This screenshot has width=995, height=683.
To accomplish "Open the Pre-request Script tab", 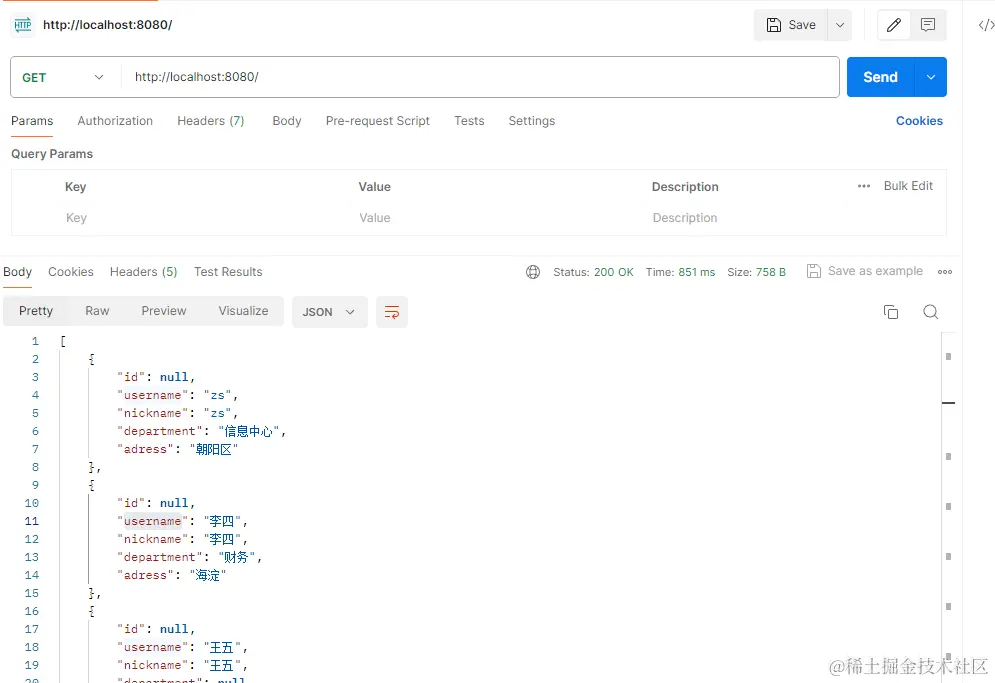I will pyautogui.click(x=378, y=121).
